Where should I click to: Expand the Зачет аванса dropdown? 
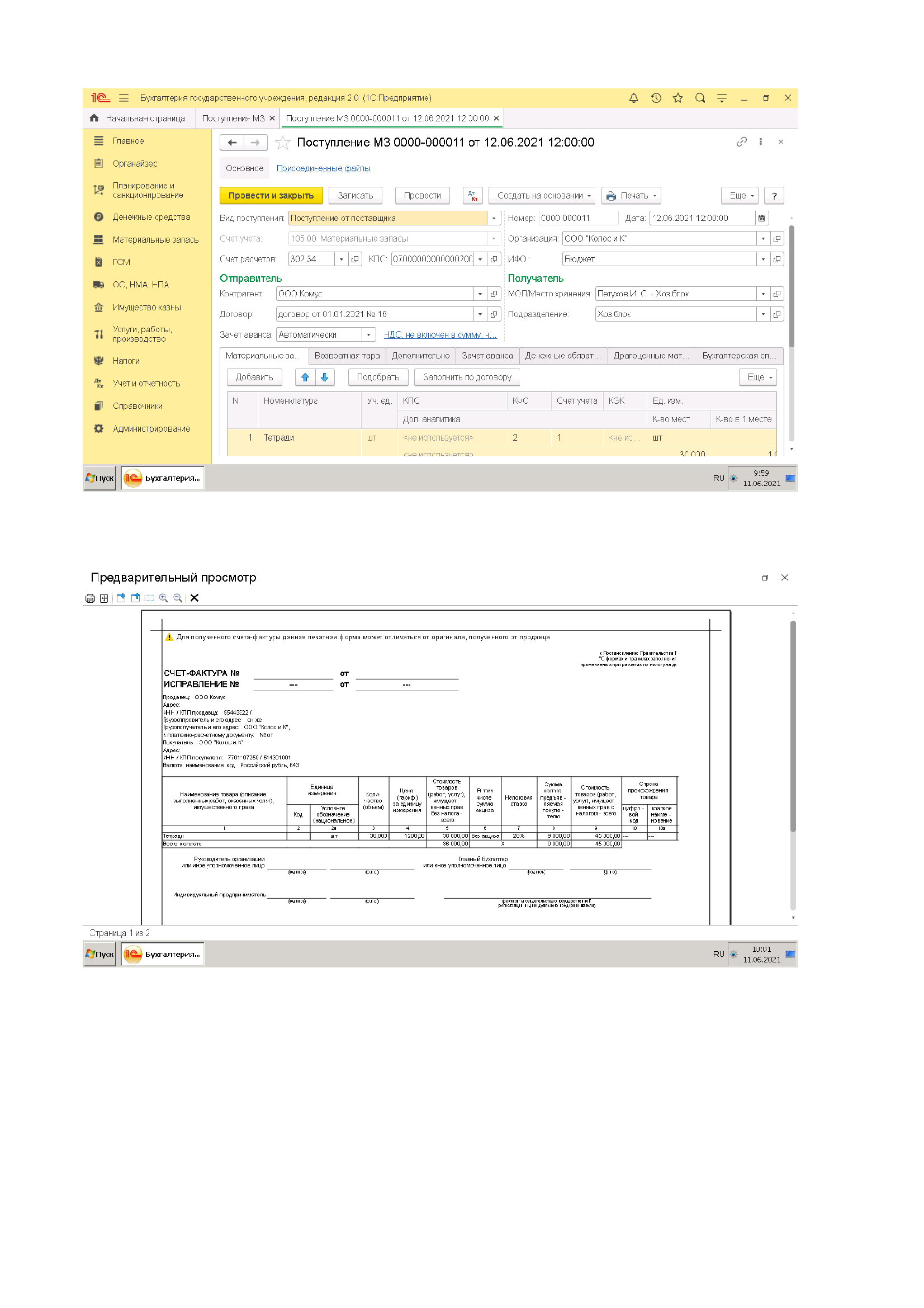[x=368, y=334]
